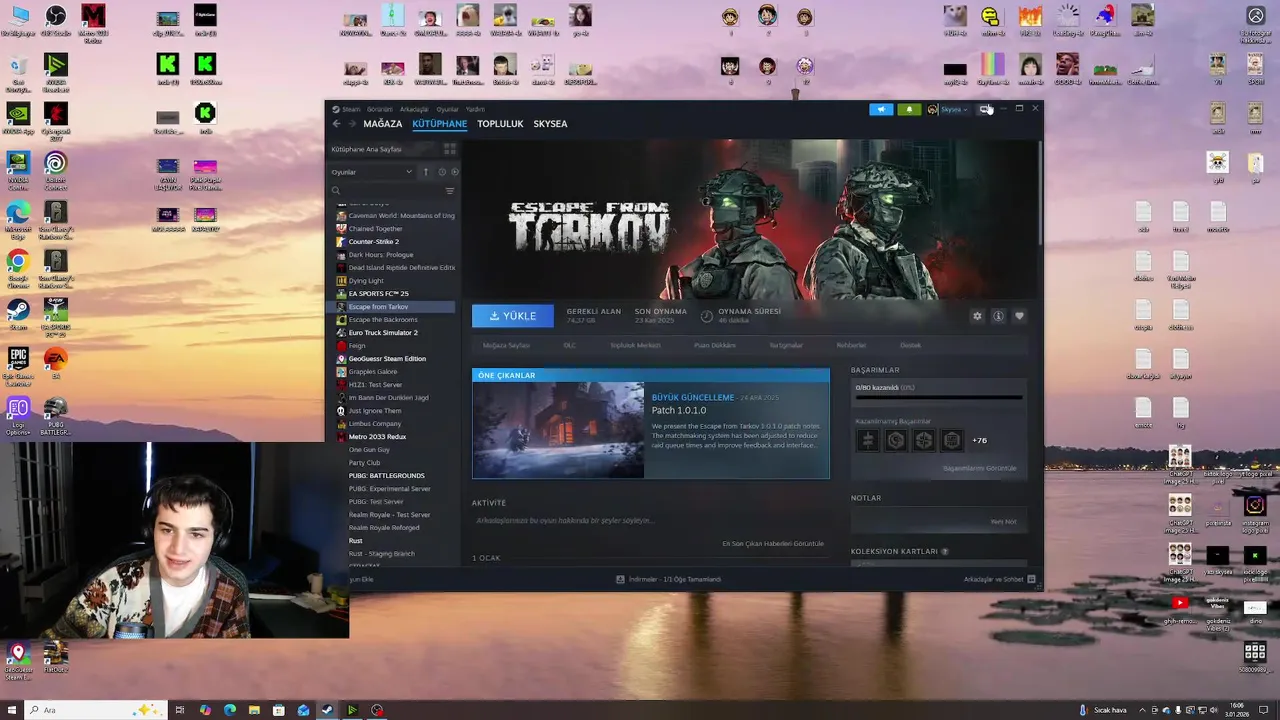Click En Son Çıkan Haberleri Görüntüle
Viewport: 1280px width, 720px height.
click(773, 544)
